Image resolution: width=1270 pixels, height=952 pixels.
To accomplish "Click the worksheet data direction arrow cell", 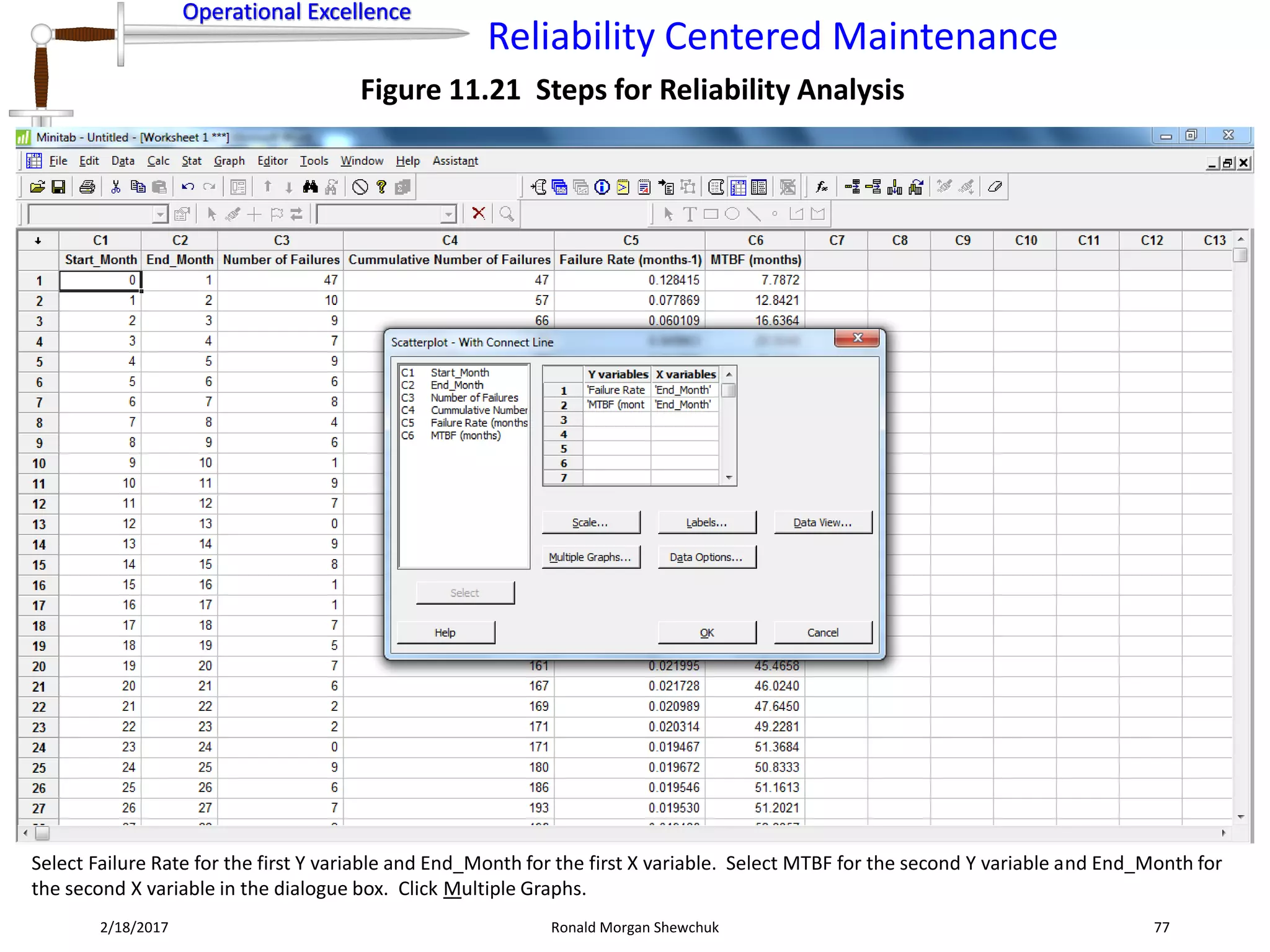I will [x=38, y=240].
